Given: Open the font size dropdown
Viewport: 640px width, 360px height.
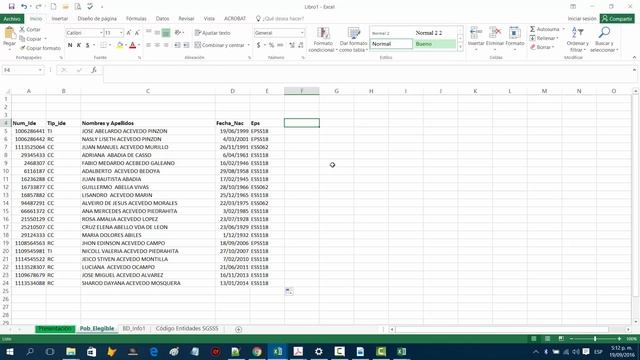Looking at the screenshot, I should click(121, 33).
